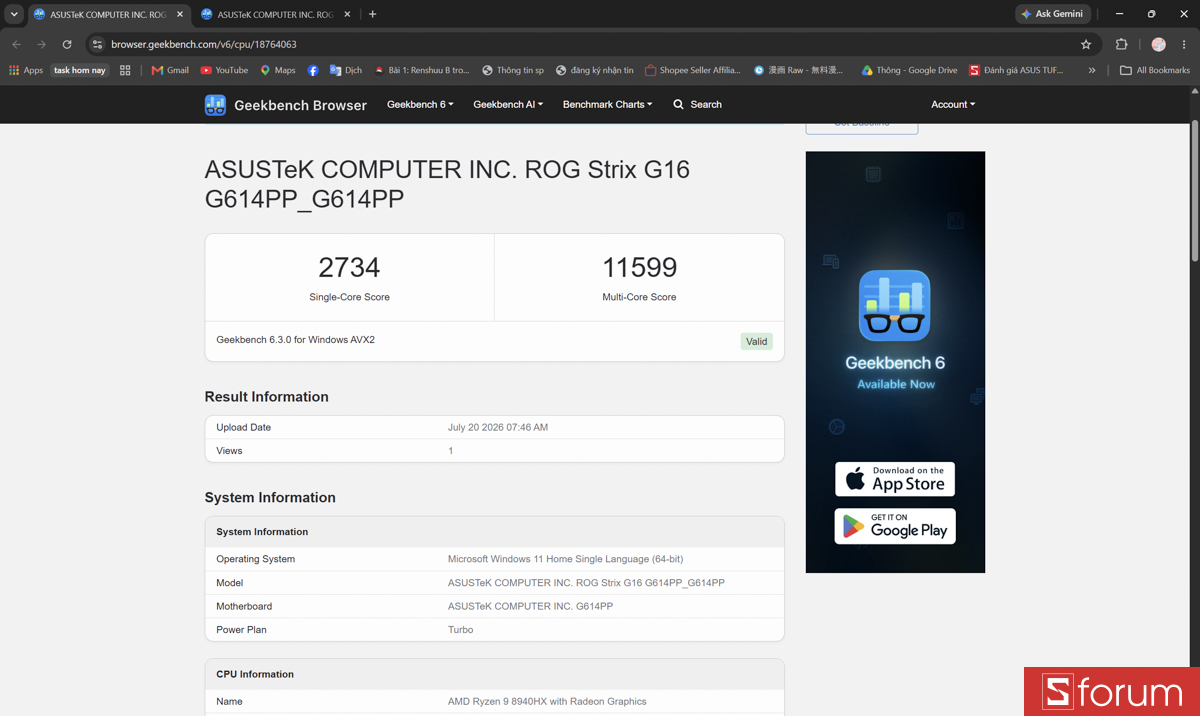Open the Dịch translate bookmark

point(346,70)
